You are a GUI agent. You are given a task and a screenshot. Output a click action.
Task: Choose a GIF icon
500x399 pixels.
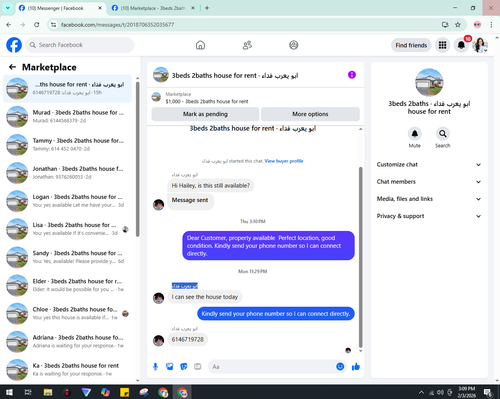coord(198,367)
